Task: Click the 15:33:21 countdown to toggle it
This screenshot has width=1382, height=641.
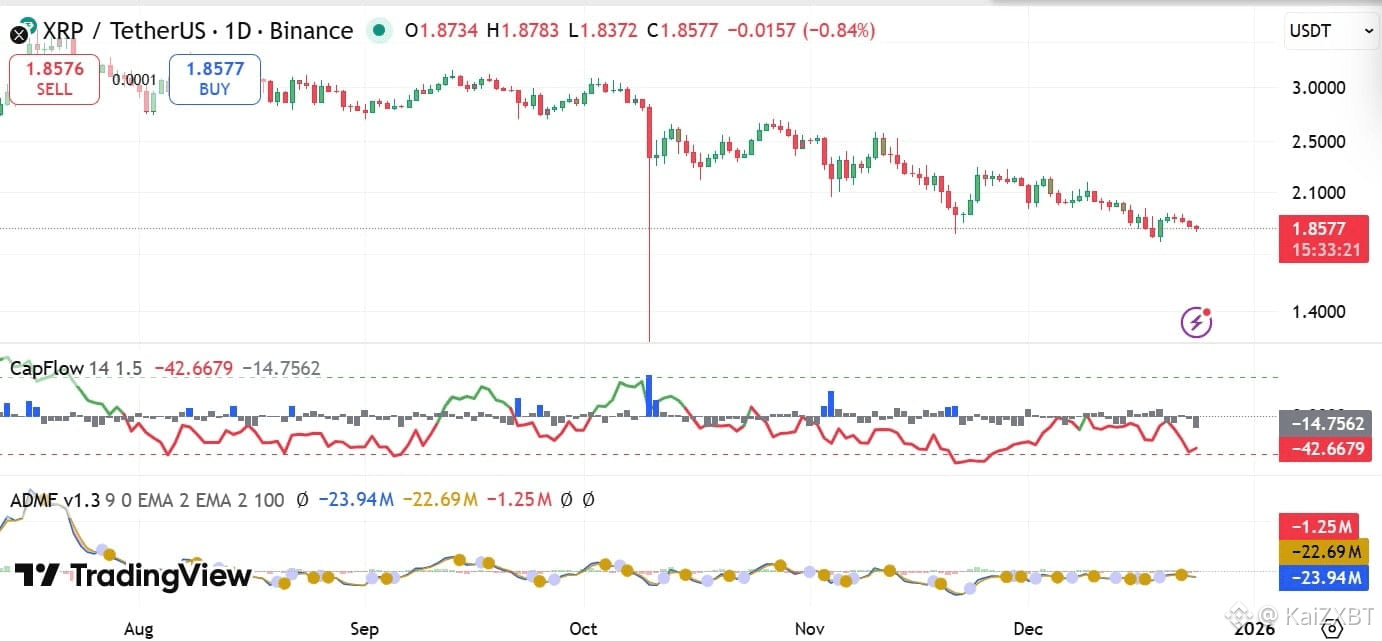Action: coord(1323,251)
